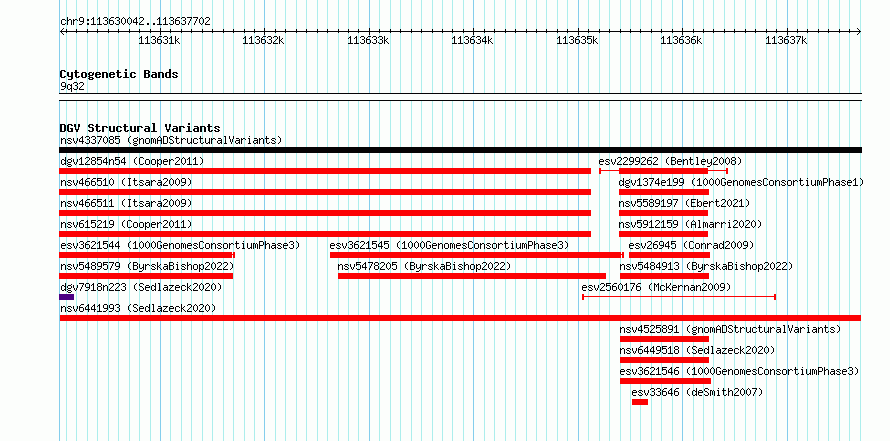890x441 pixels.
Task: Click the 113636k ruler tick label
Action: [x=682, y=40]
